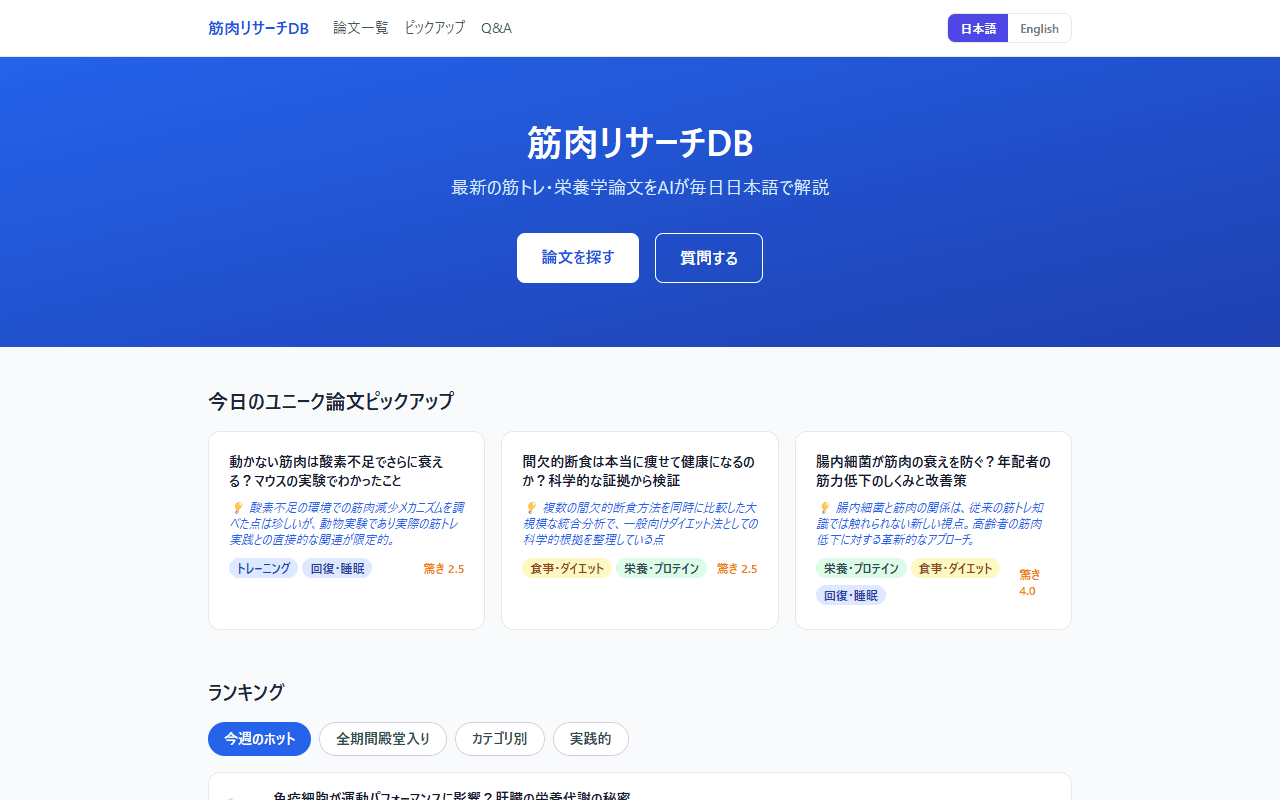
Task: Click 驚き 2.5 score in the 酸素不足 card
Action: (x=443, y=568)
